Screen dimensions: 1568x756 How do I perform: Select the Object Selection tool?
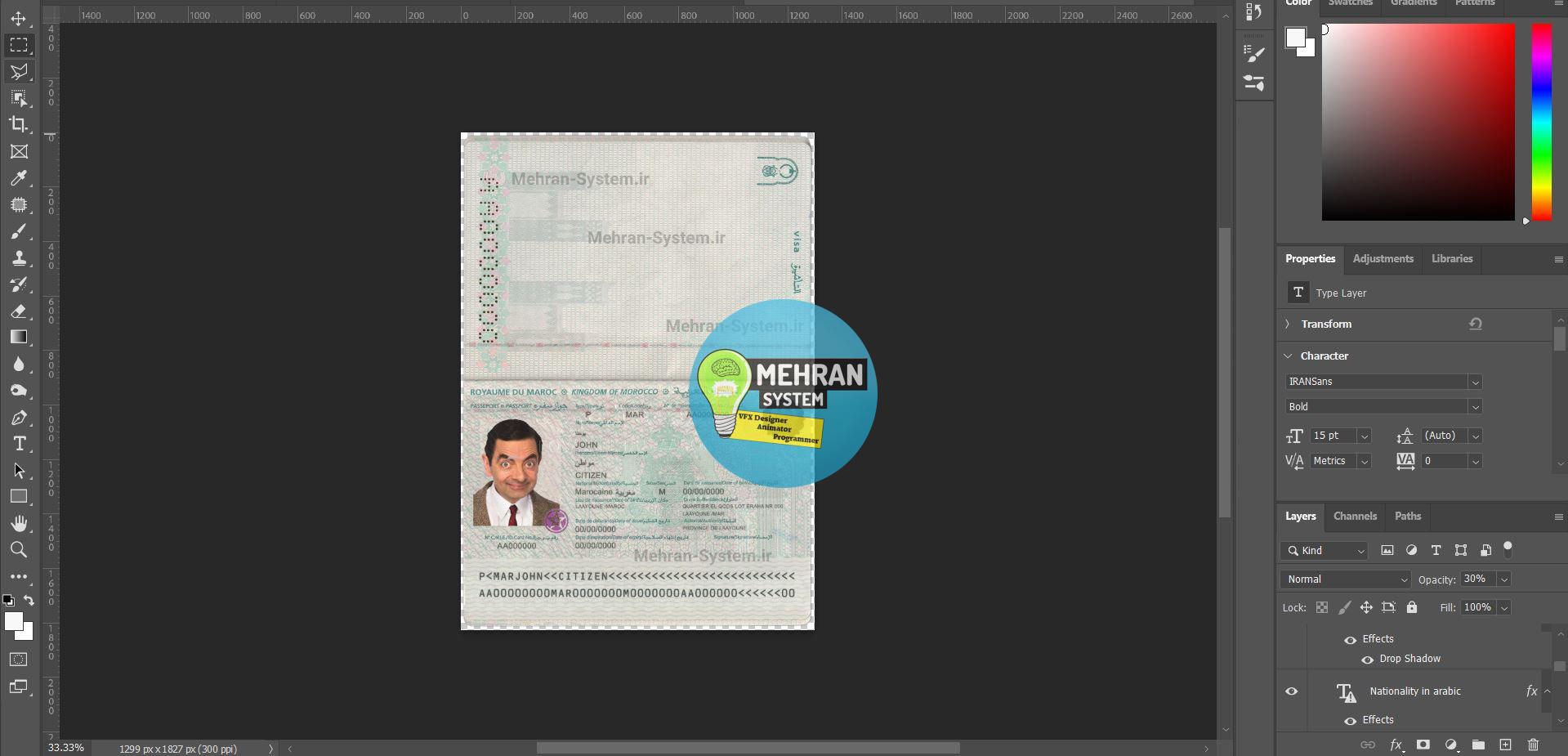click(x=18, y=98)
